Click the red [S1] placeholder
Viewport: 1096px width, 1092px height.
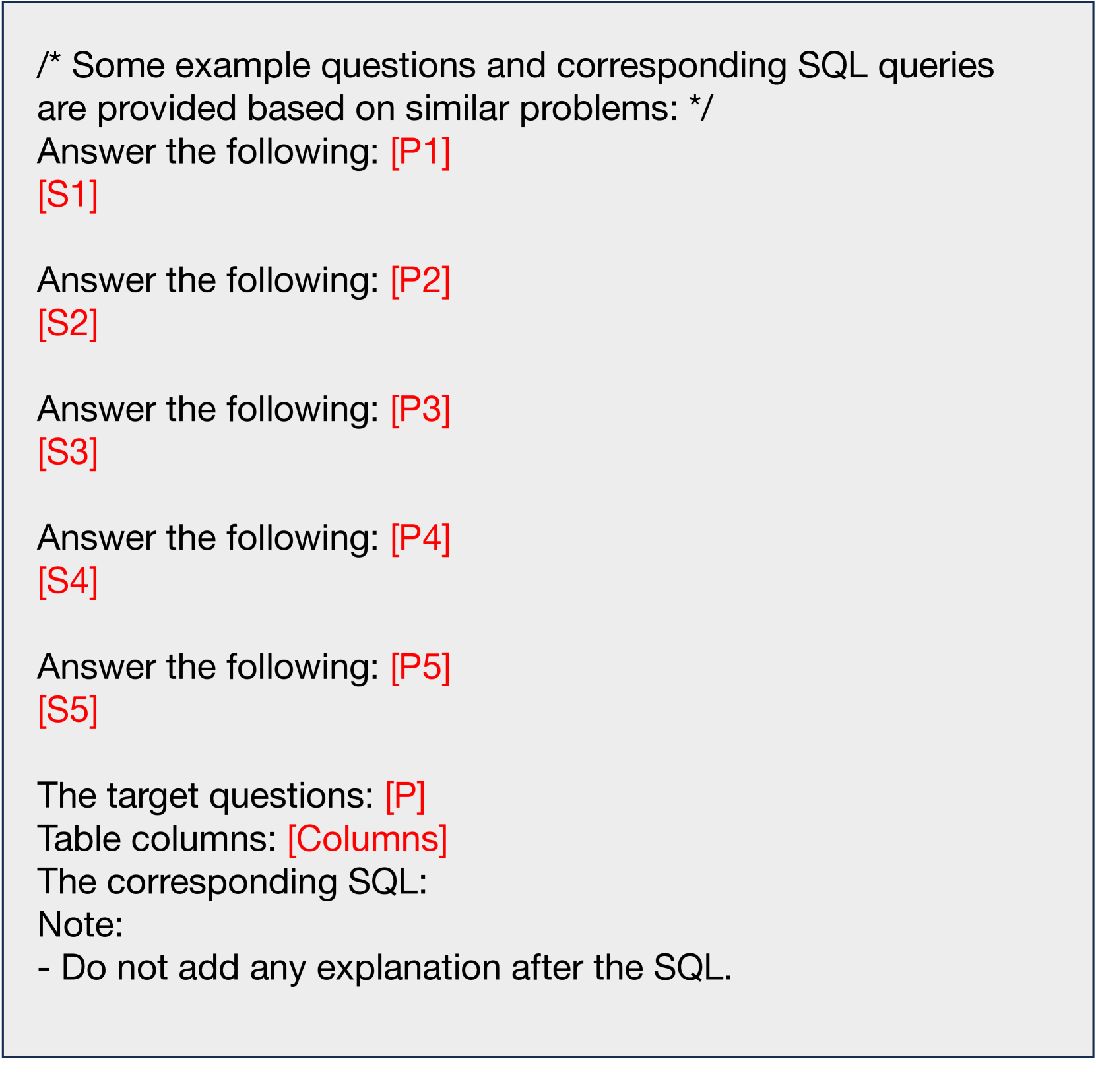point(68,195)
